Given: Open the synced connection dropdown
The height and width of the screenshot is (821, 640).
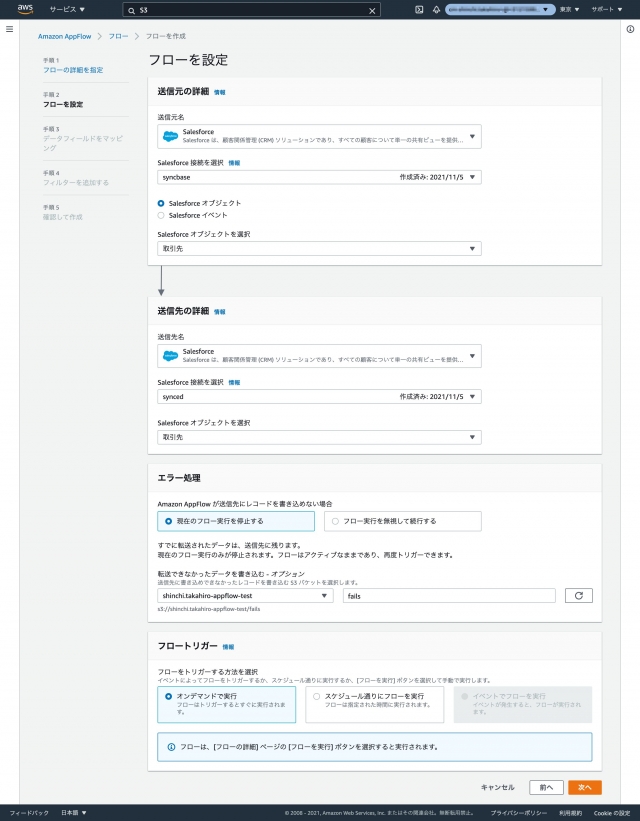Looking at the screenshot, I should point(319,396).
